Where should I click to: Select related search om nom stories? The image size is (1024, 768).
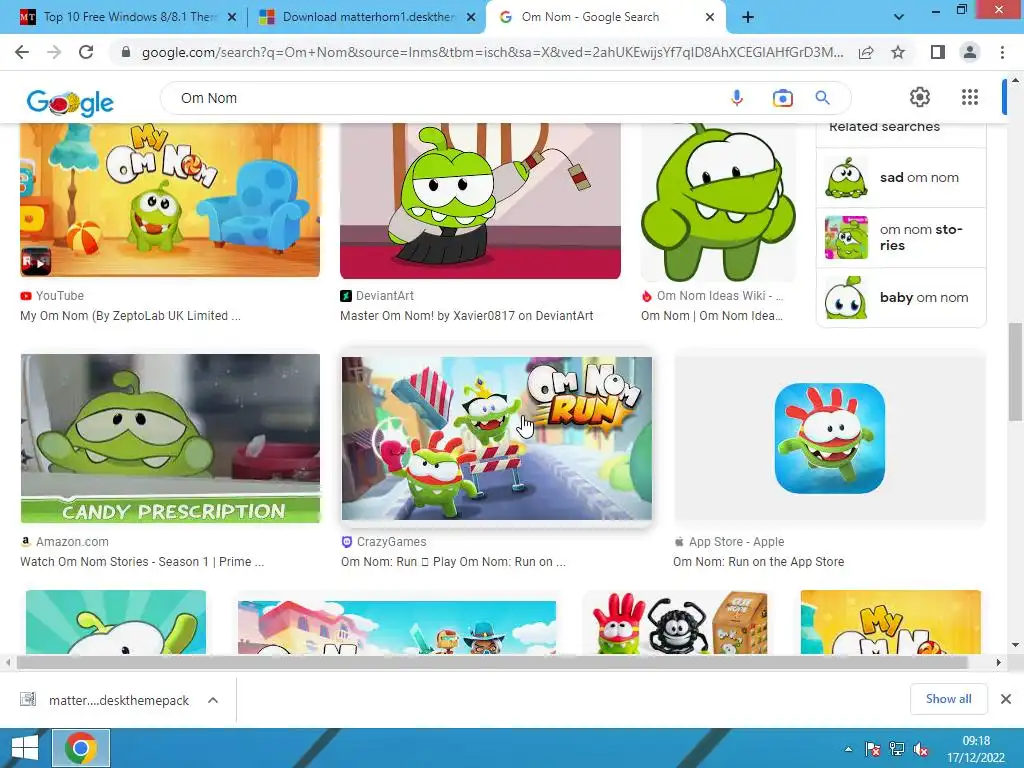click(x=901, y=238)
